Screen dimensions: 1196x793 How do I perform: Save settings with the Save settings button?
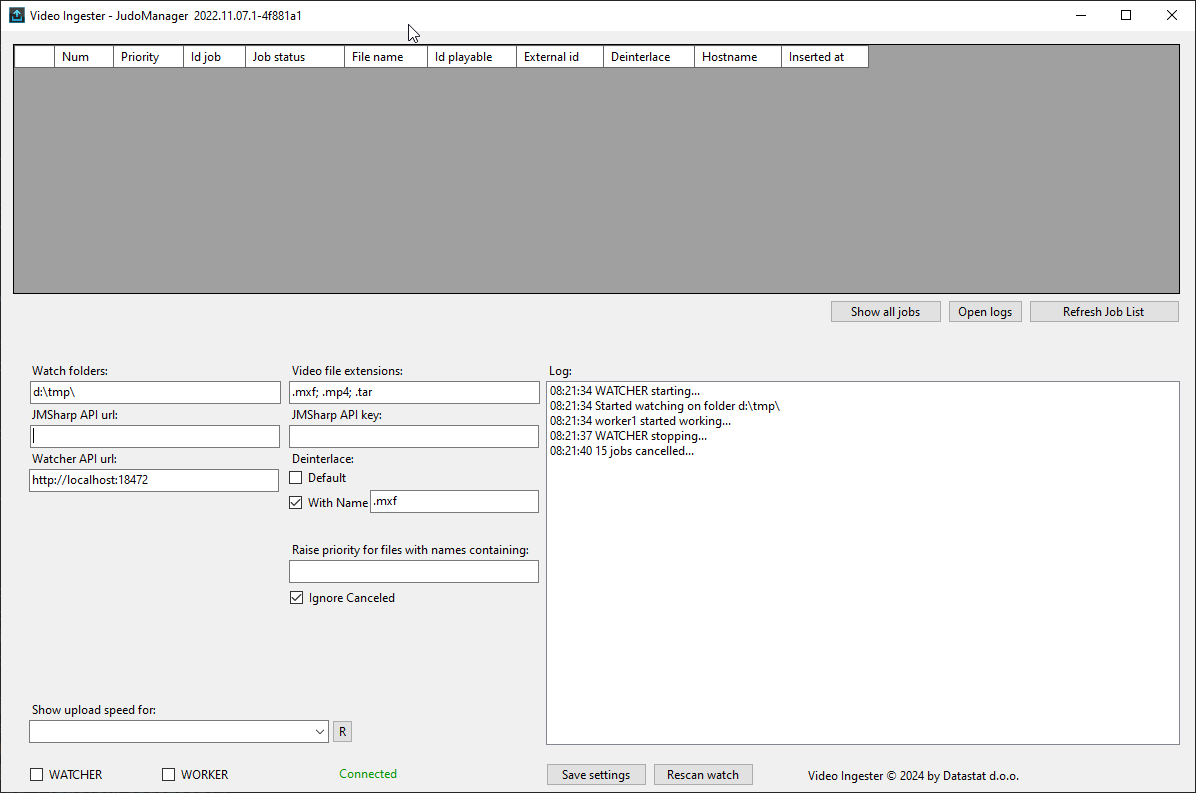coord(596,775)
